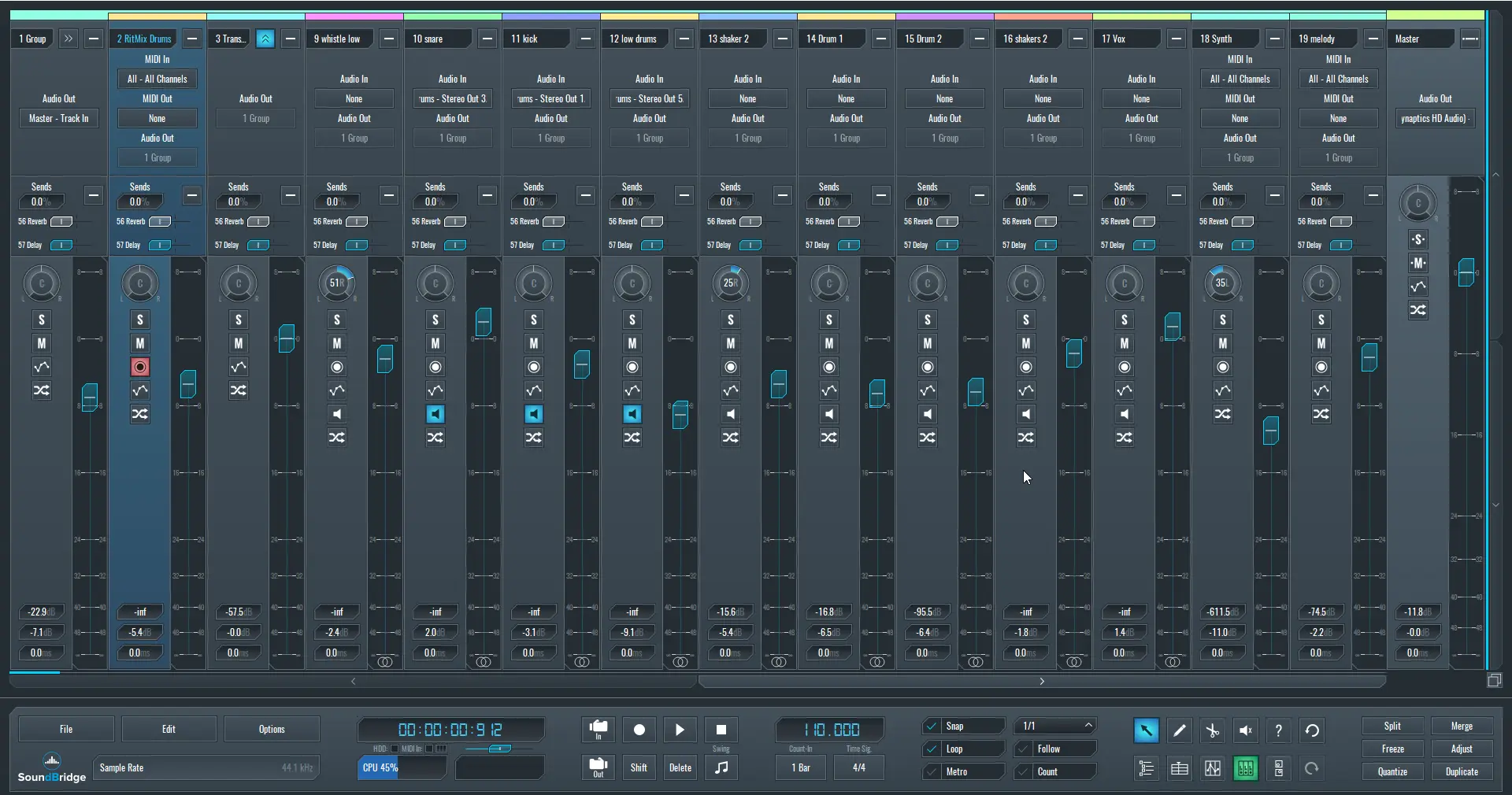Image resolution: width=1512 pixels, height=795 pixels.
Task: Collapse the Sends section on 15 Drum 2
Action: [x=980, y=195]
